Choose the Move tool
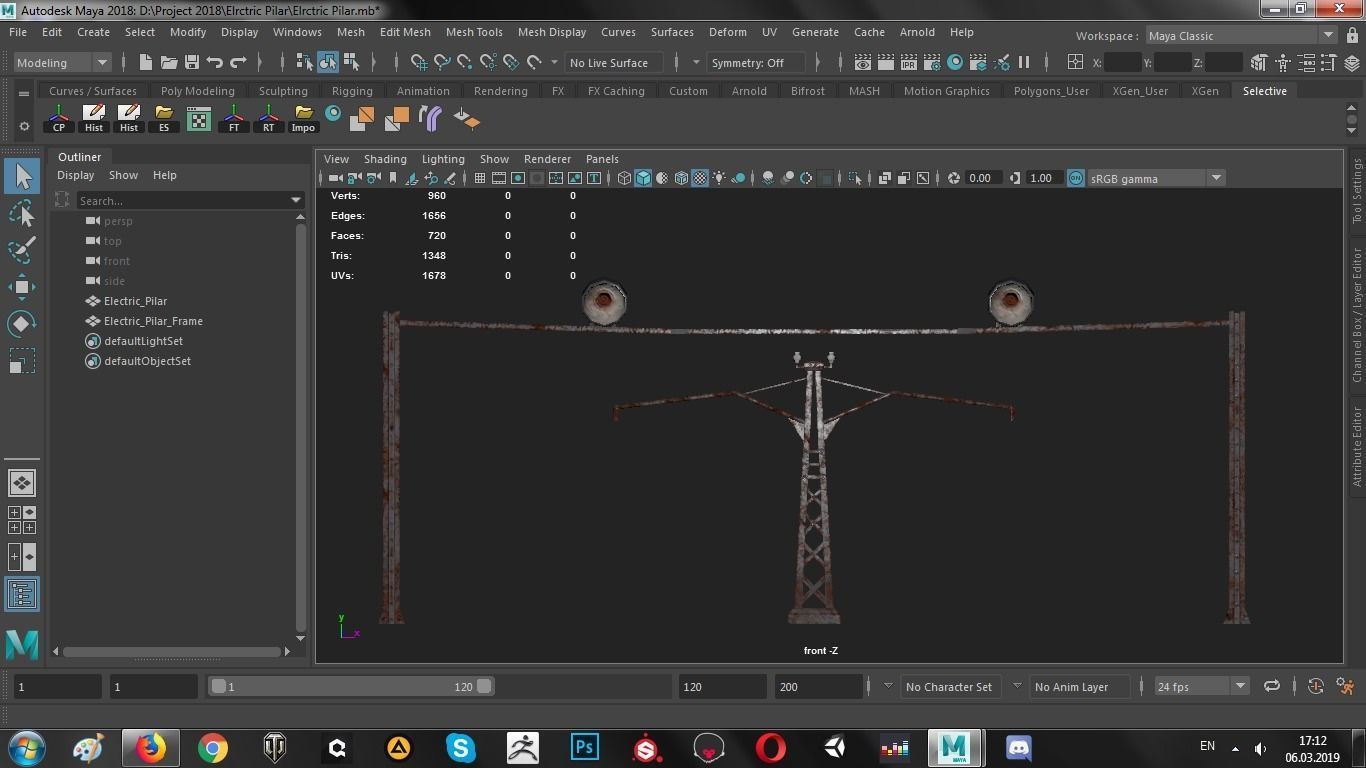Viewport: 1366px width, 770px height. coord(22,287)
